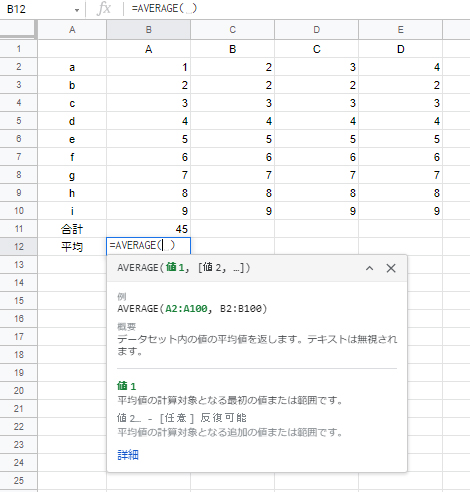Click cell E9 containing 8

pyautogui.click(x=401, y=193)
